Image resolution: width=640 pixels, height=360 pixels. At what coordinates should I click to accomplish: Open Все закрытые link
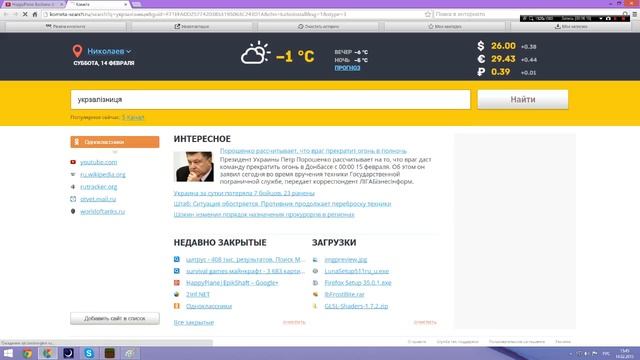(x=193, y=322)
